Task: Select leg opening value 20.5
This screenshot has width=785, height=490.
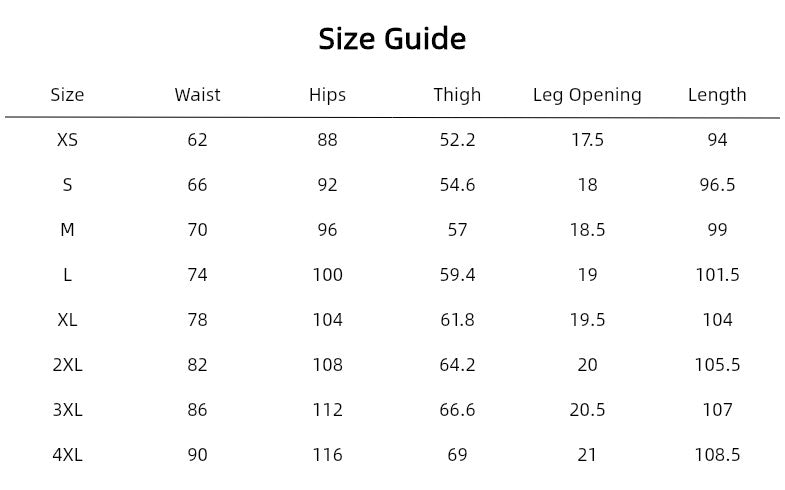Action: [587, 410]
